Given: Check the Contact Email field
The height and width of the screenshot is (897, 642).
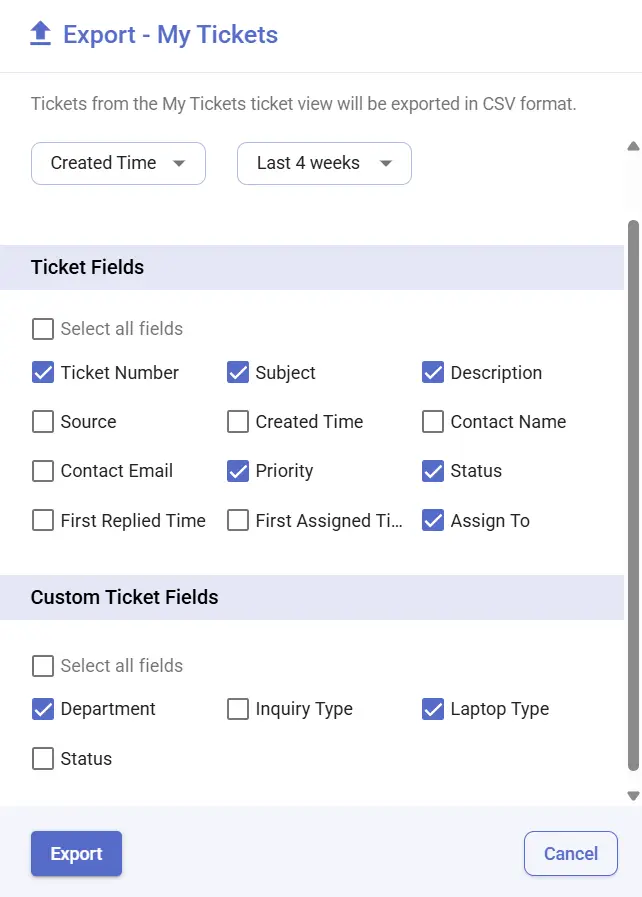Looking at the screenshot, I should tap(43, 470).
